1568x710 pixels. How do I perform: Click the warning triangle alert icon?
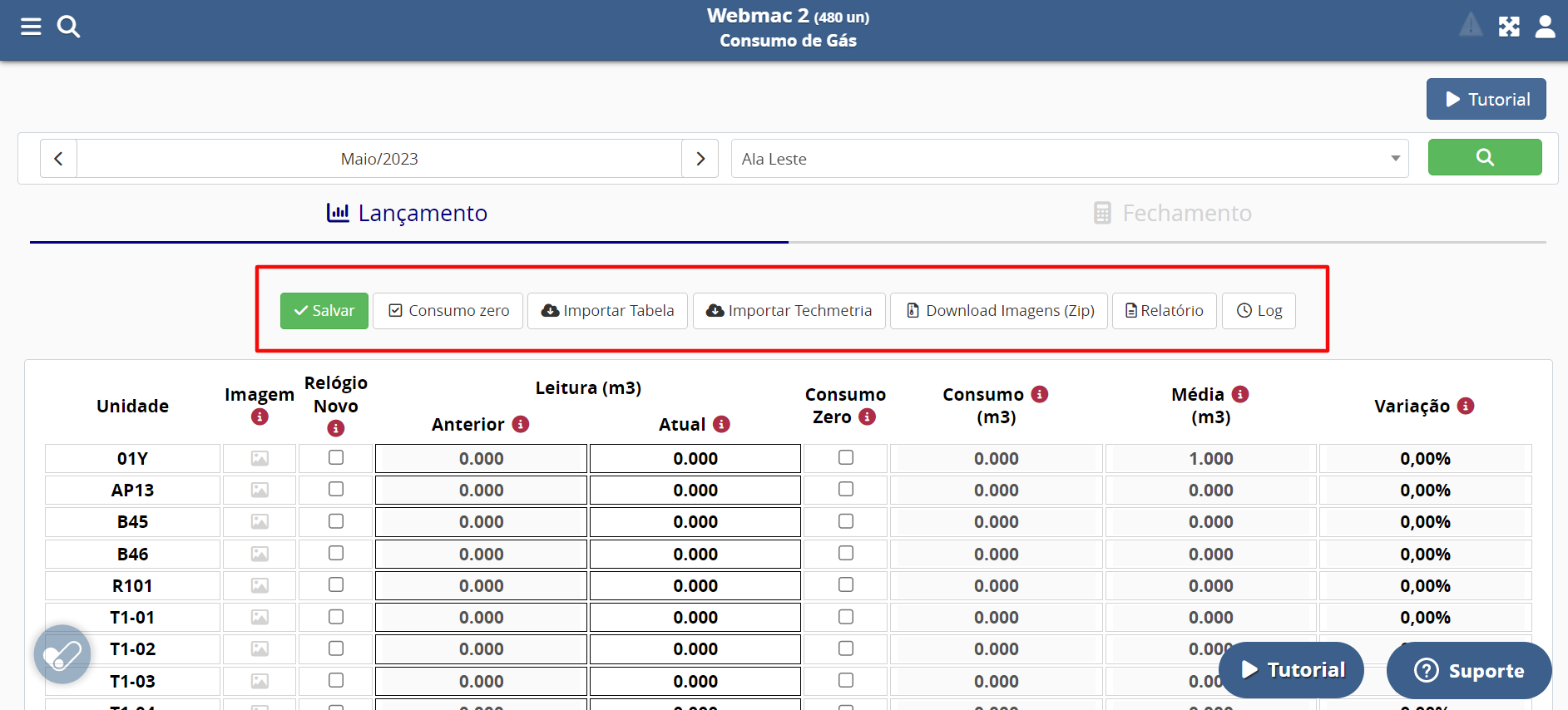click(1471, 26)
